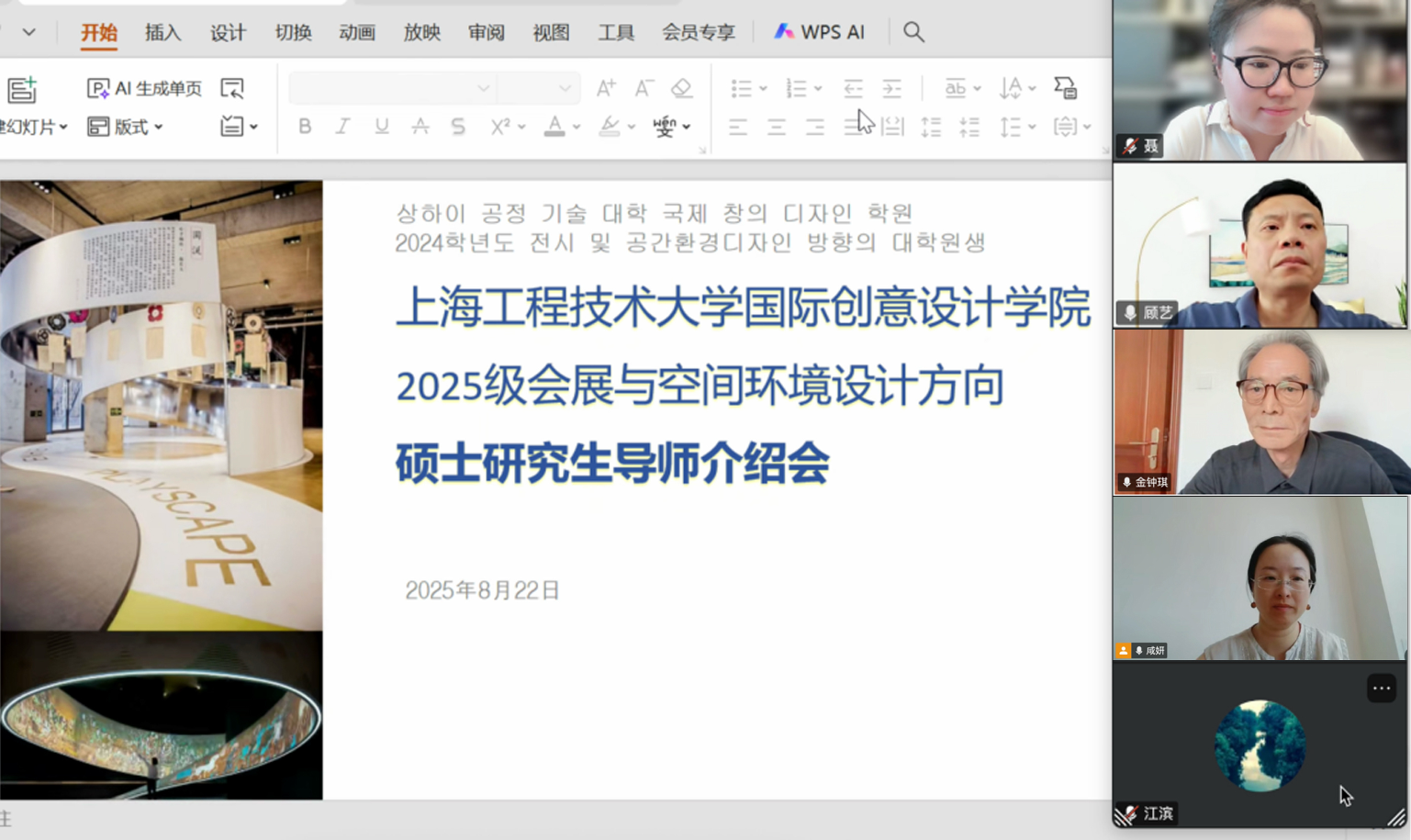Toggle strikethrough text formatting
This screenshot has width=1411, height=840.
(x=420, y=127)
